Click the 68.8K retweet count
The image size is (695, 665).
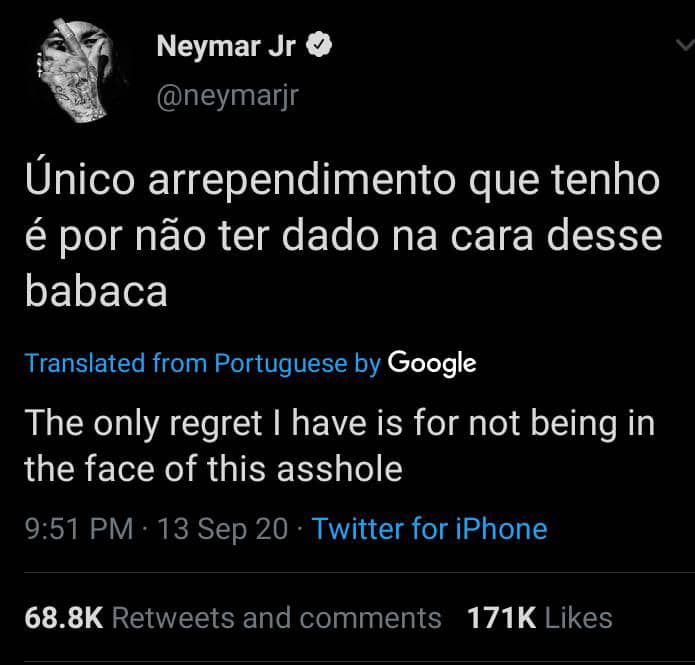[x=64, y=618]
